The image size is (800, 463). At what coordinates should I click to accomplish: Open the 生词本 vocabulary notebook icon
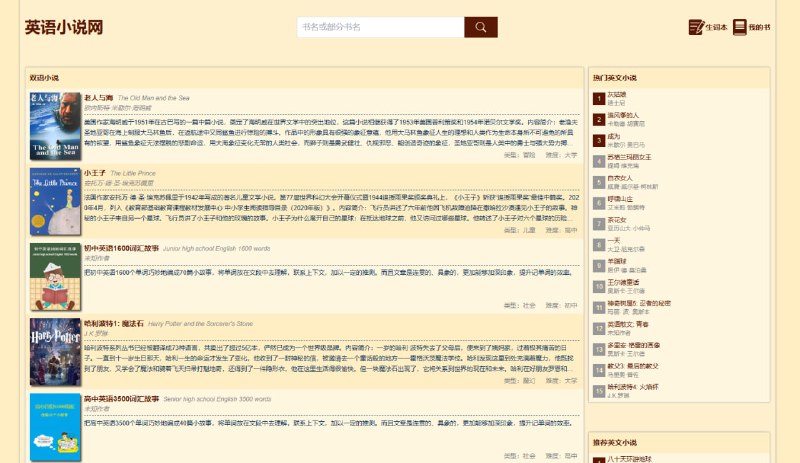tap(696, 27)
